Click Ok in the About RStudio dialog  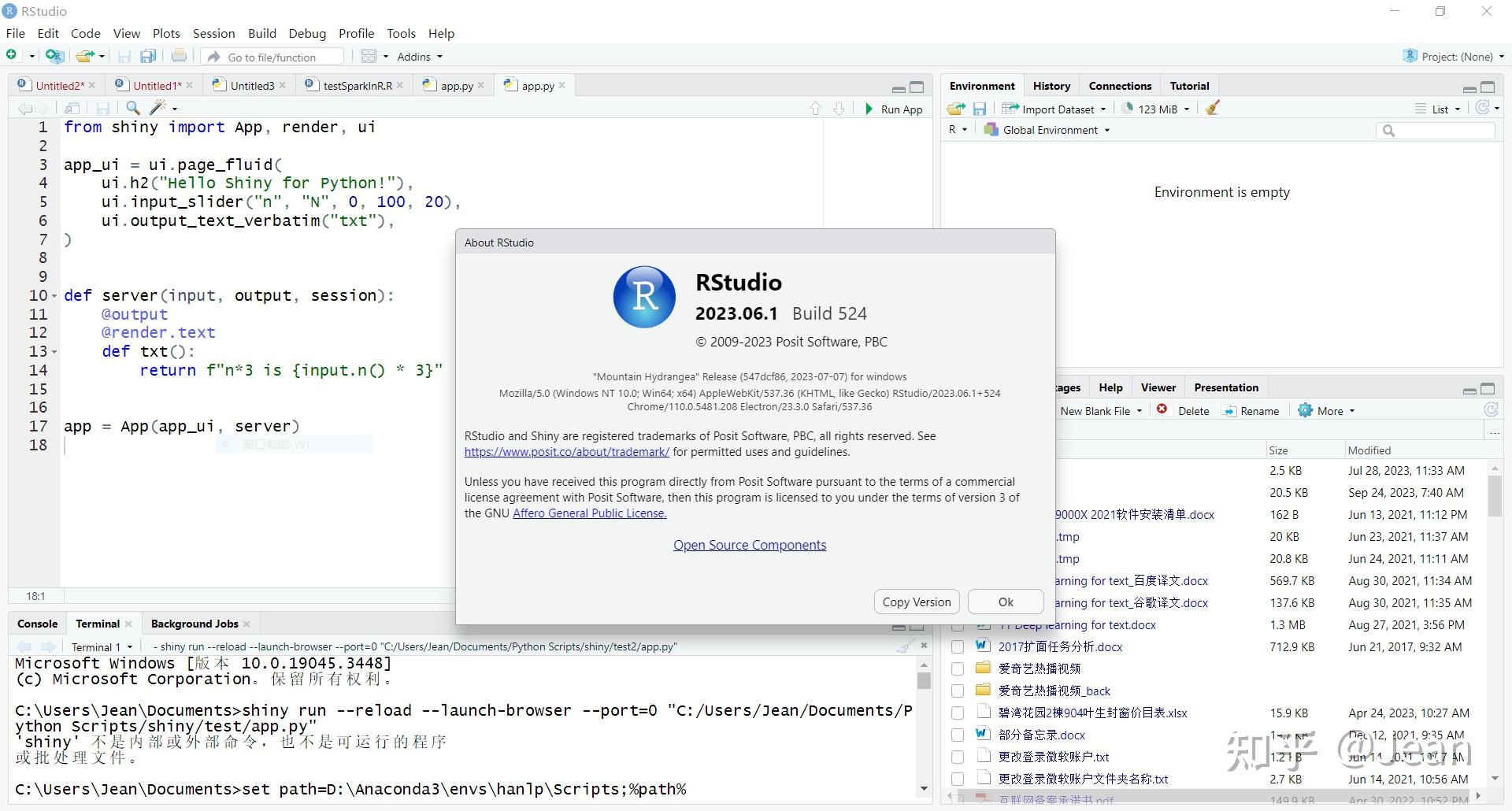[x=1006, y=602]
